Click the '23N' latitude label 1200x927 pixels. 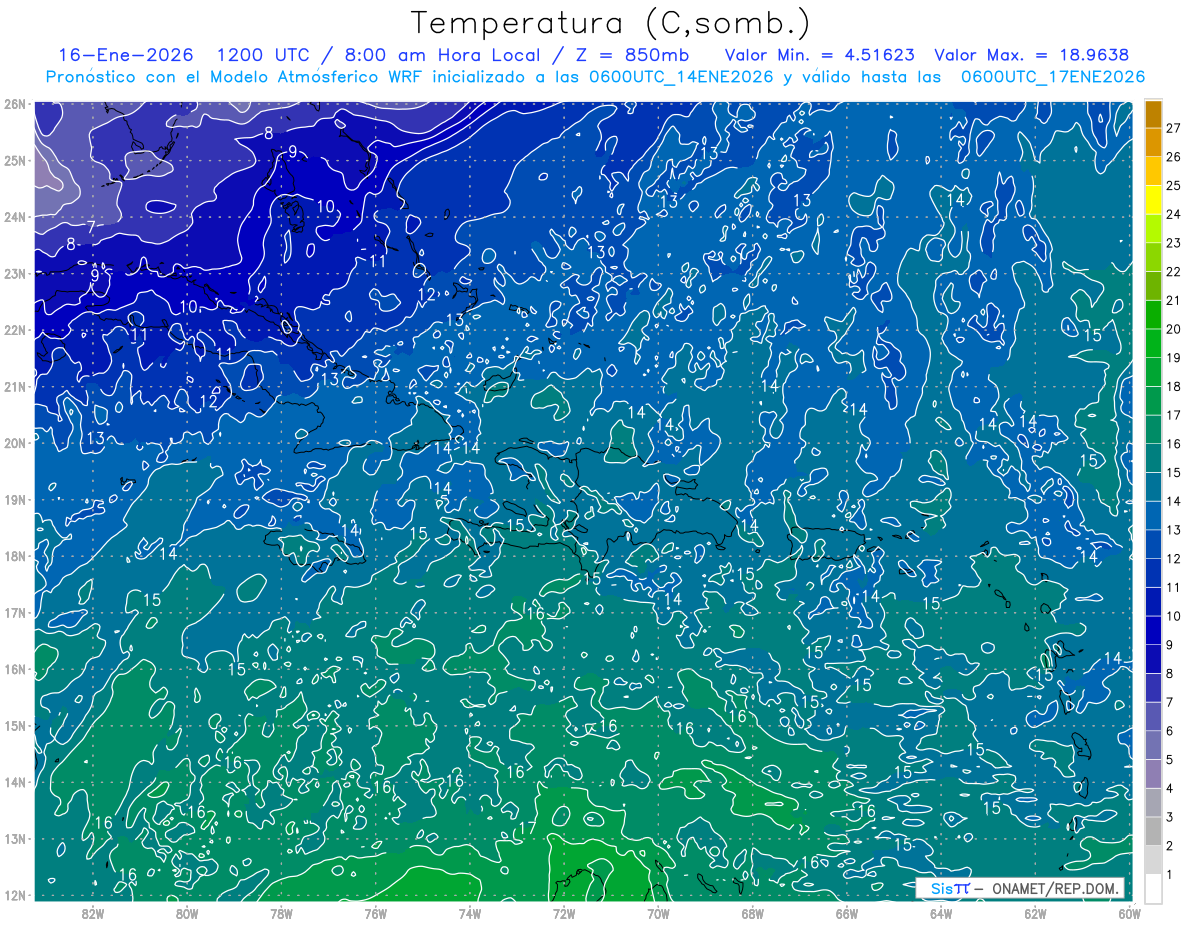click(14, 273)
